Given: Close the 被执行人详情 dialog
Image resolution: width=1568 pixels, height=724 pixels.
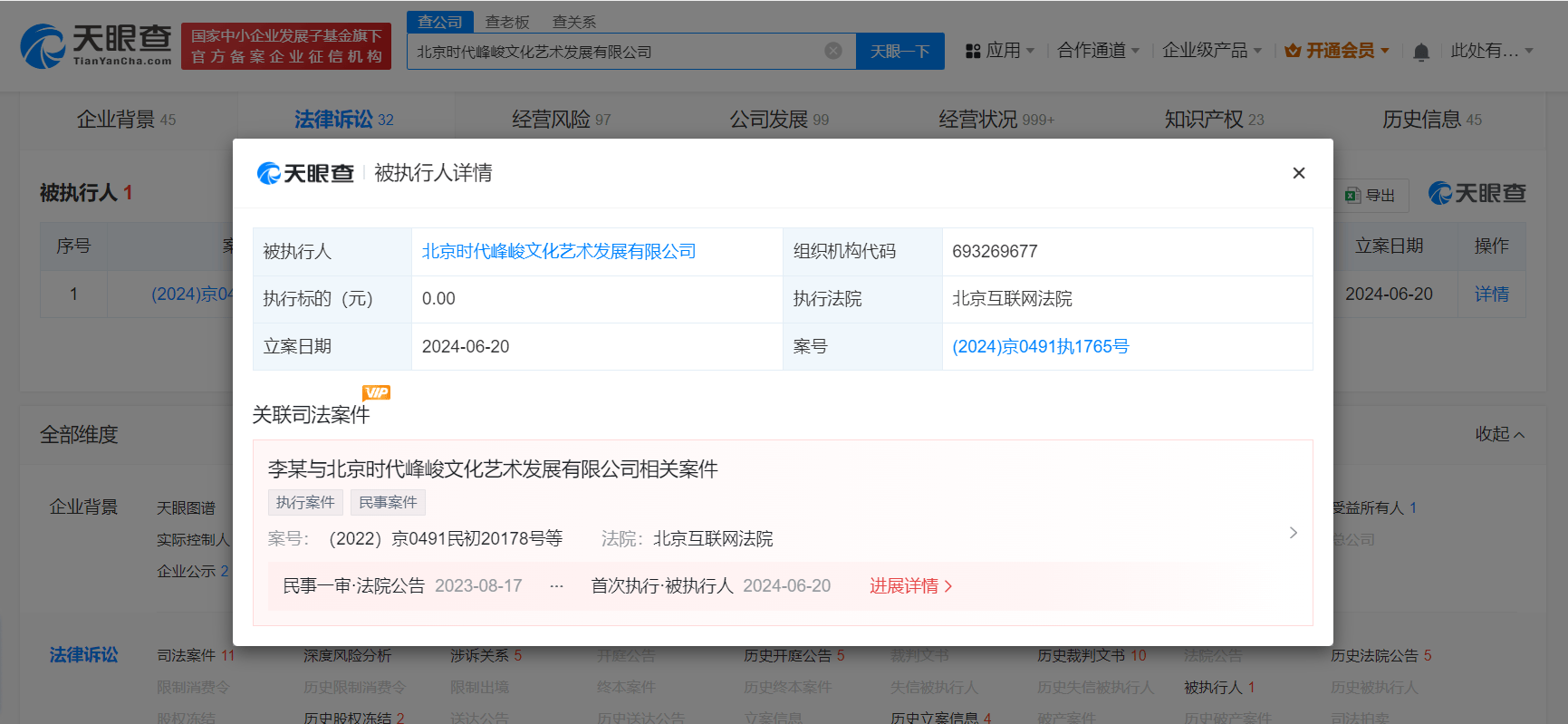Looking at the screenshot, I should tap(1298, 173).
